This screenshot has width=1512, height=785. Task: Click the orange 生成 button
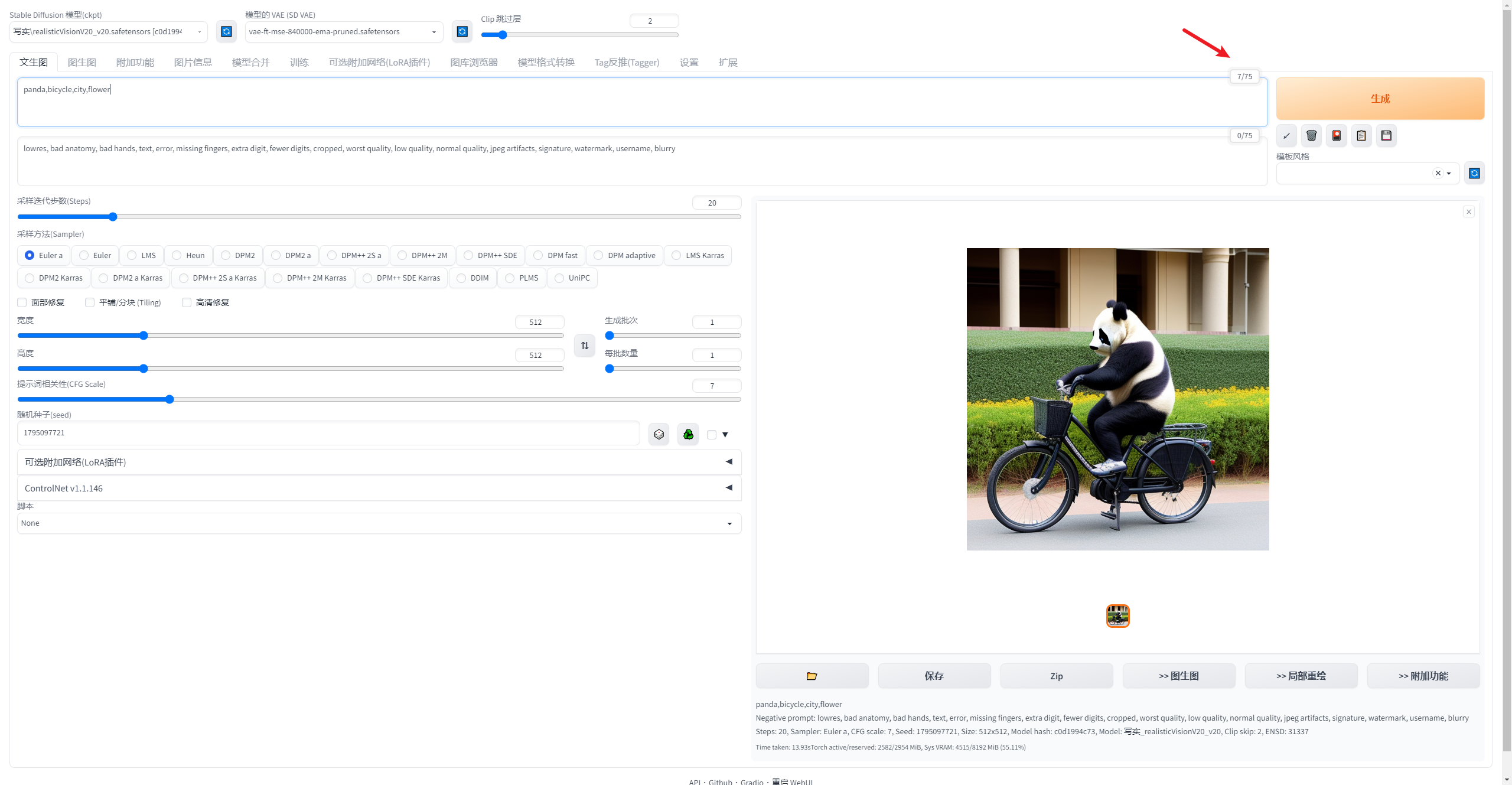click(x=1380, y=99)
